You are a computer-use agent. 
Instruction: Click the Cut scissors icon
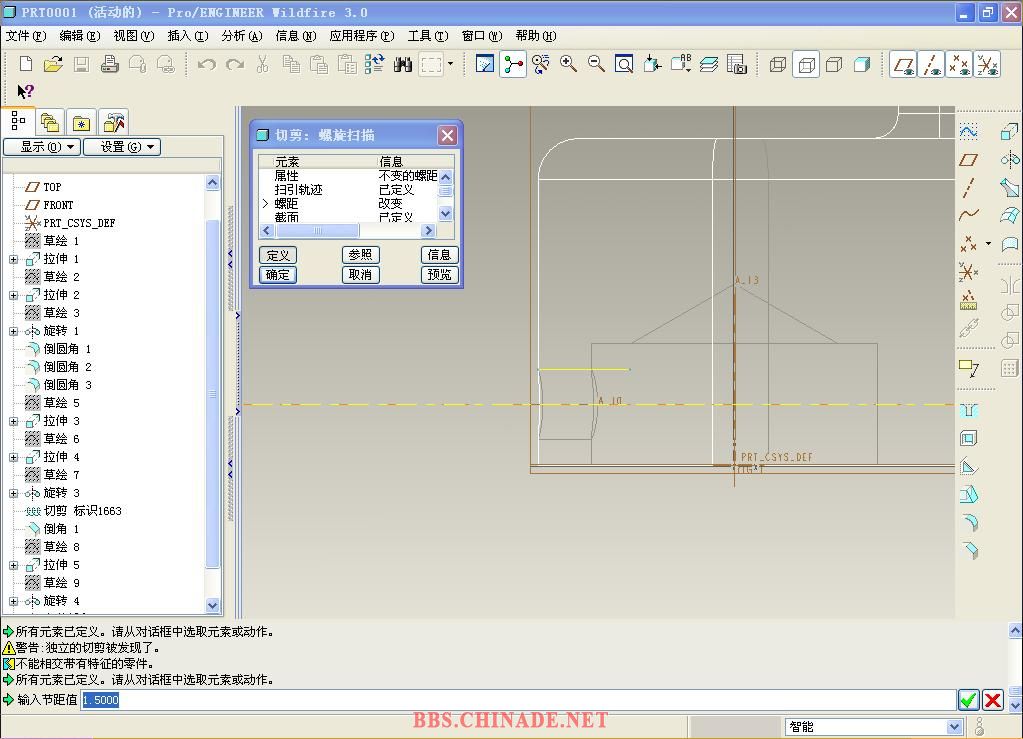coord(263,64)
